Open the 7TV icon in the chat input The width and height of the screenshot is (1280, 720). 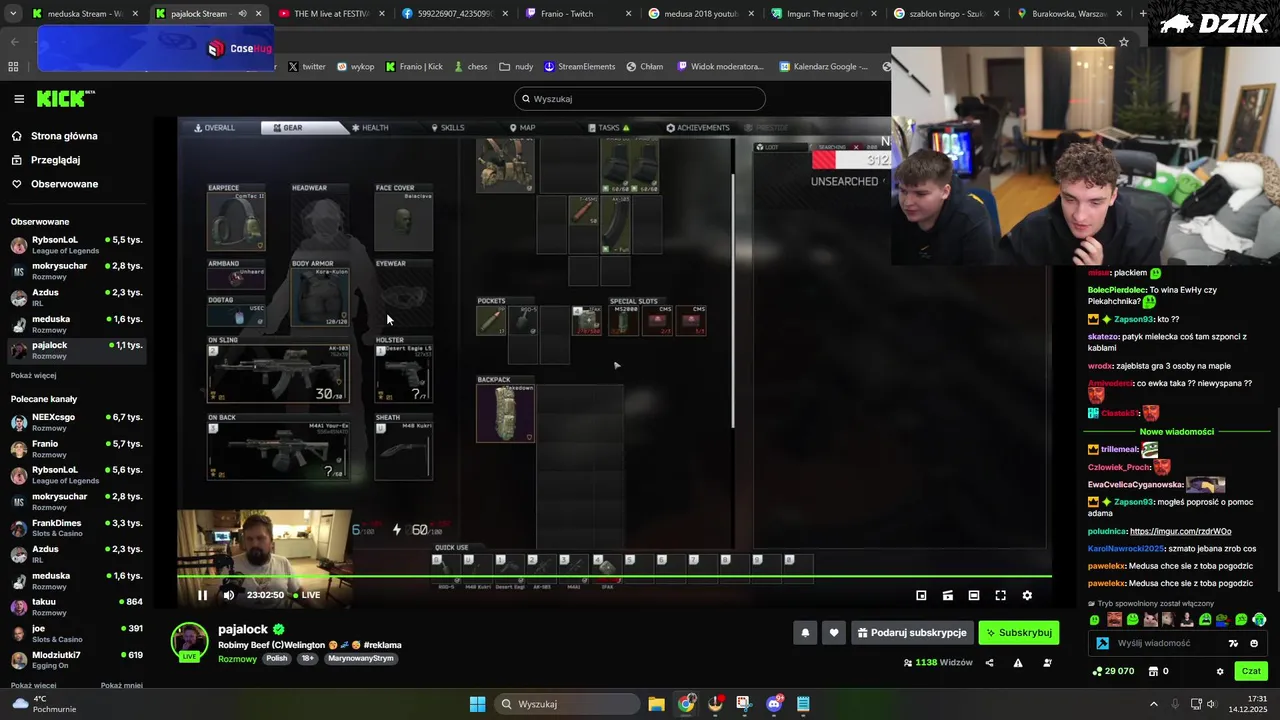click(x=1233, y=643)
